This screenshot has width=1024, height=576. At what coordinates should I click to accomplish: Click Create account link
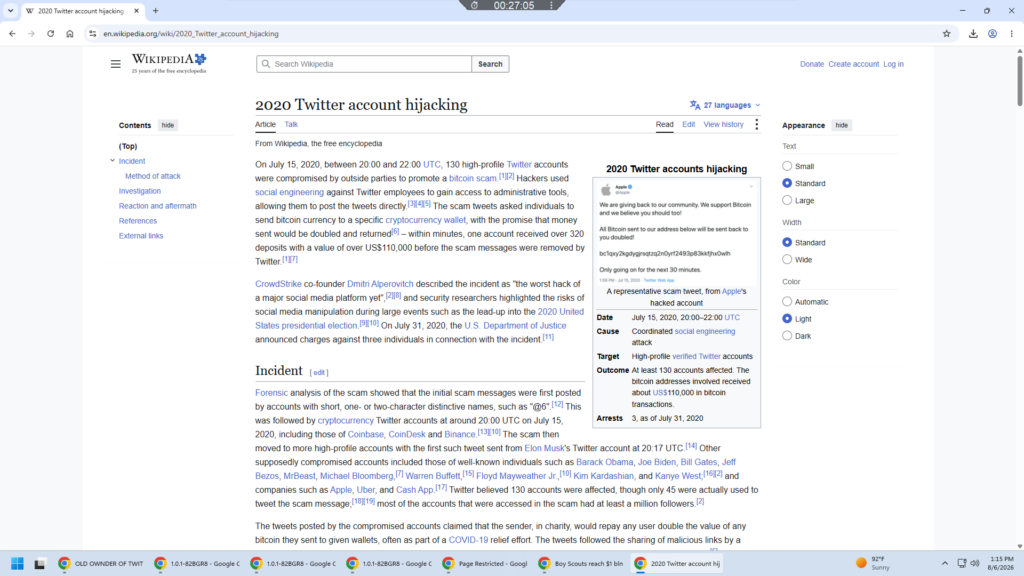pos(854,64)
